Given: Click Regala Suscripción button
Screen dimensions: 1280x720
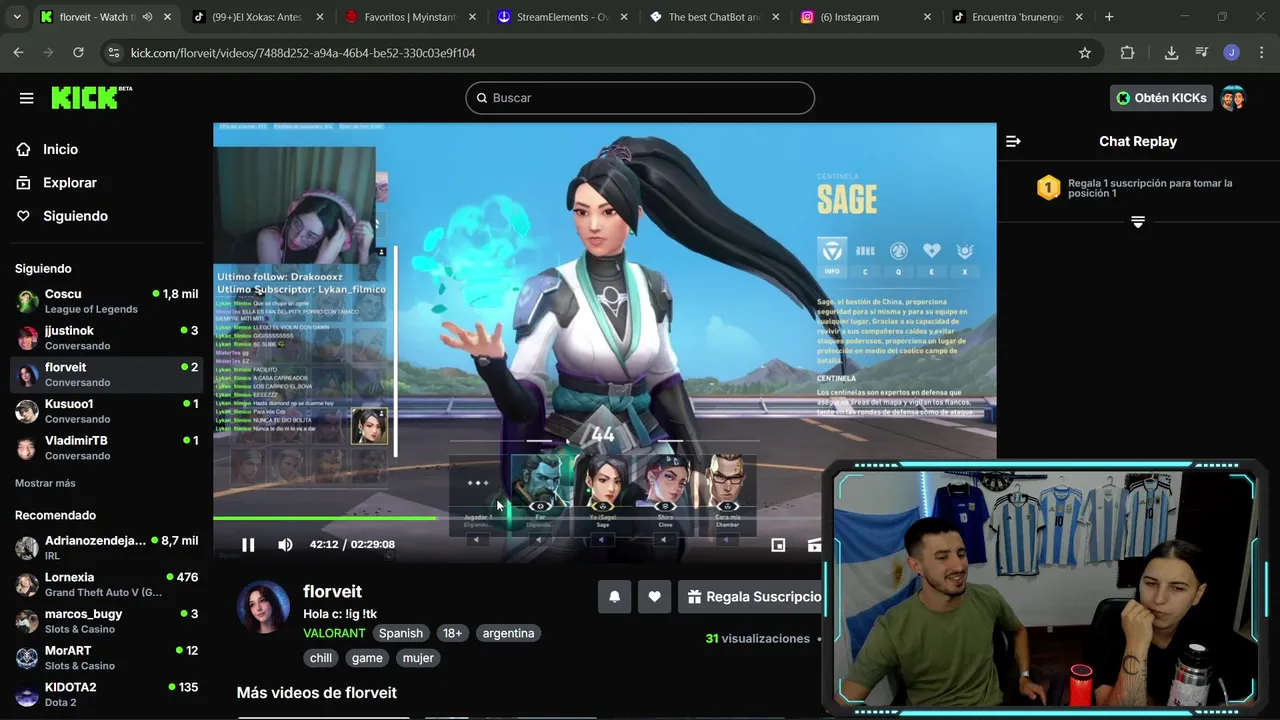Looking at the screenshot, I should click(x=752, y=597).
